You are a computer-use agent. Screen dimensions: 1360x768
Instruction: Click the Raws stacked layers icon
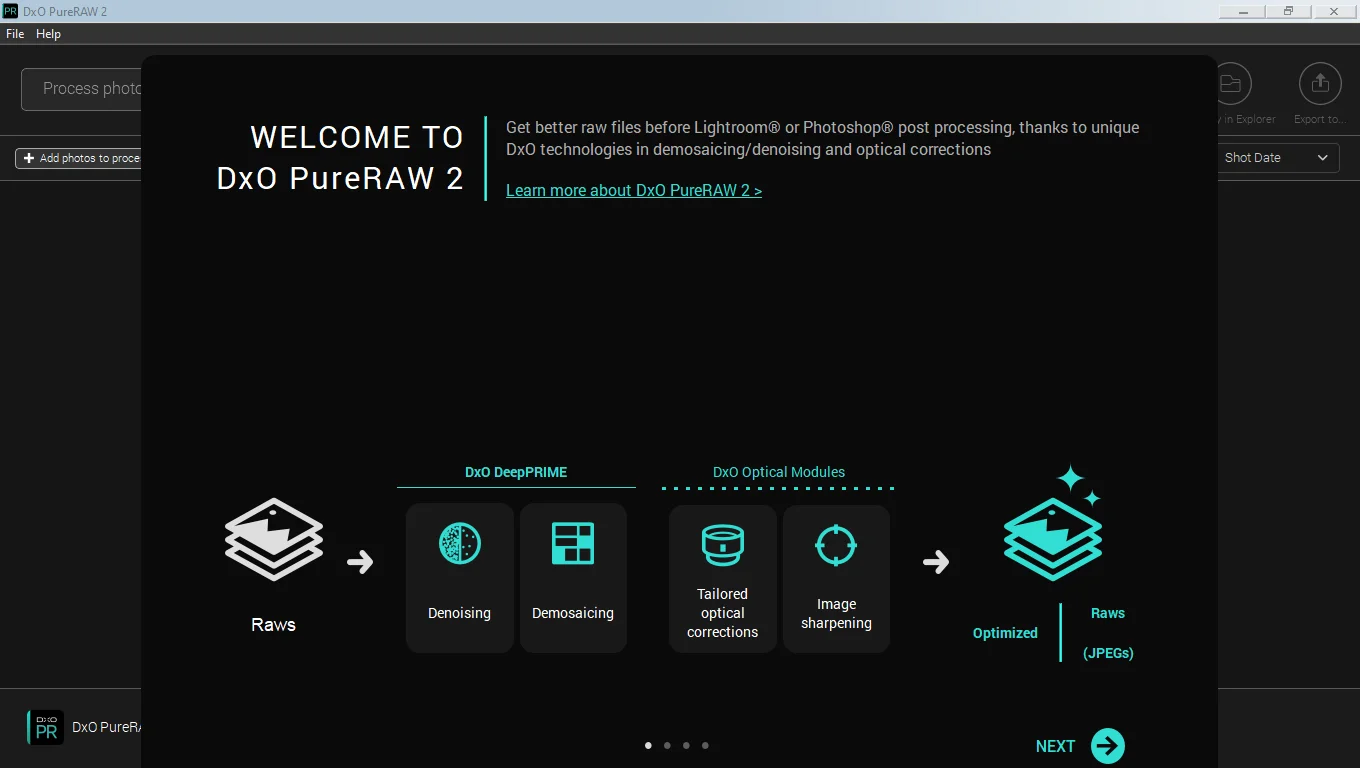(x=274, y=540)
